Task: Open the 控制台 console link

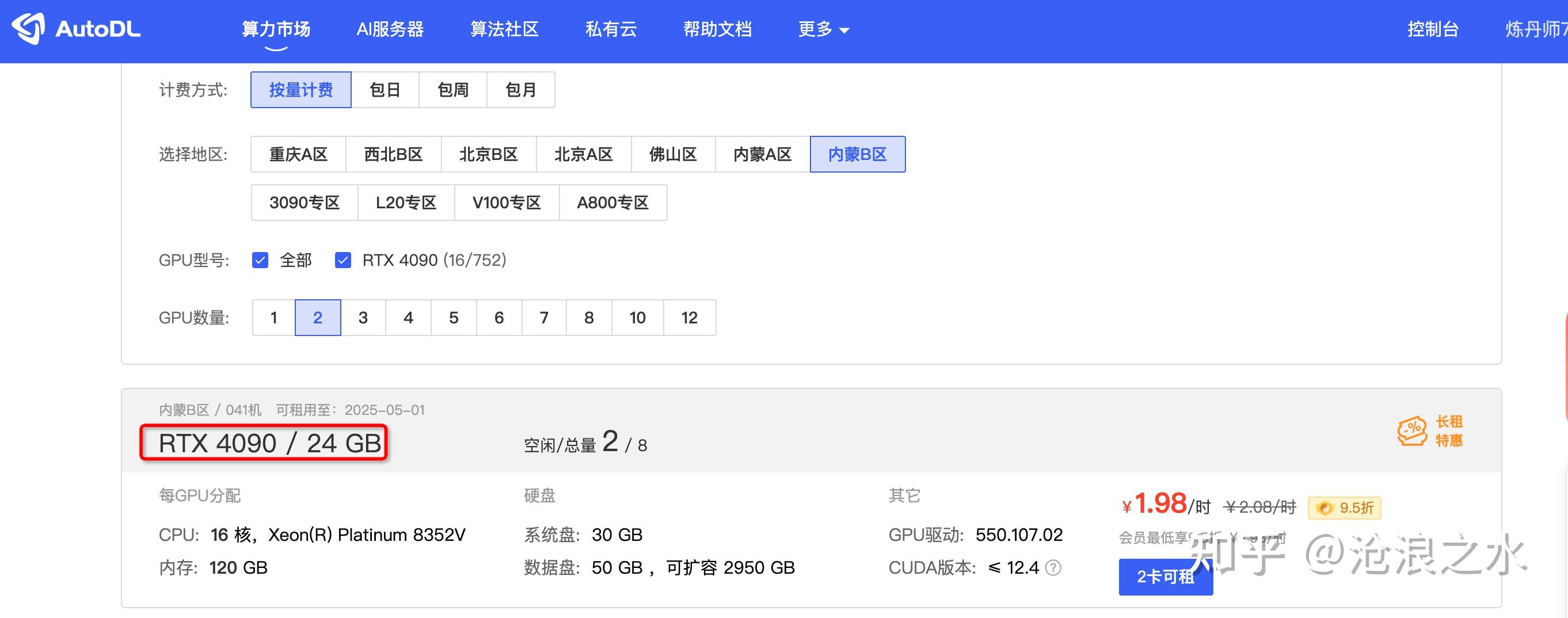Action: [1433, 29]
